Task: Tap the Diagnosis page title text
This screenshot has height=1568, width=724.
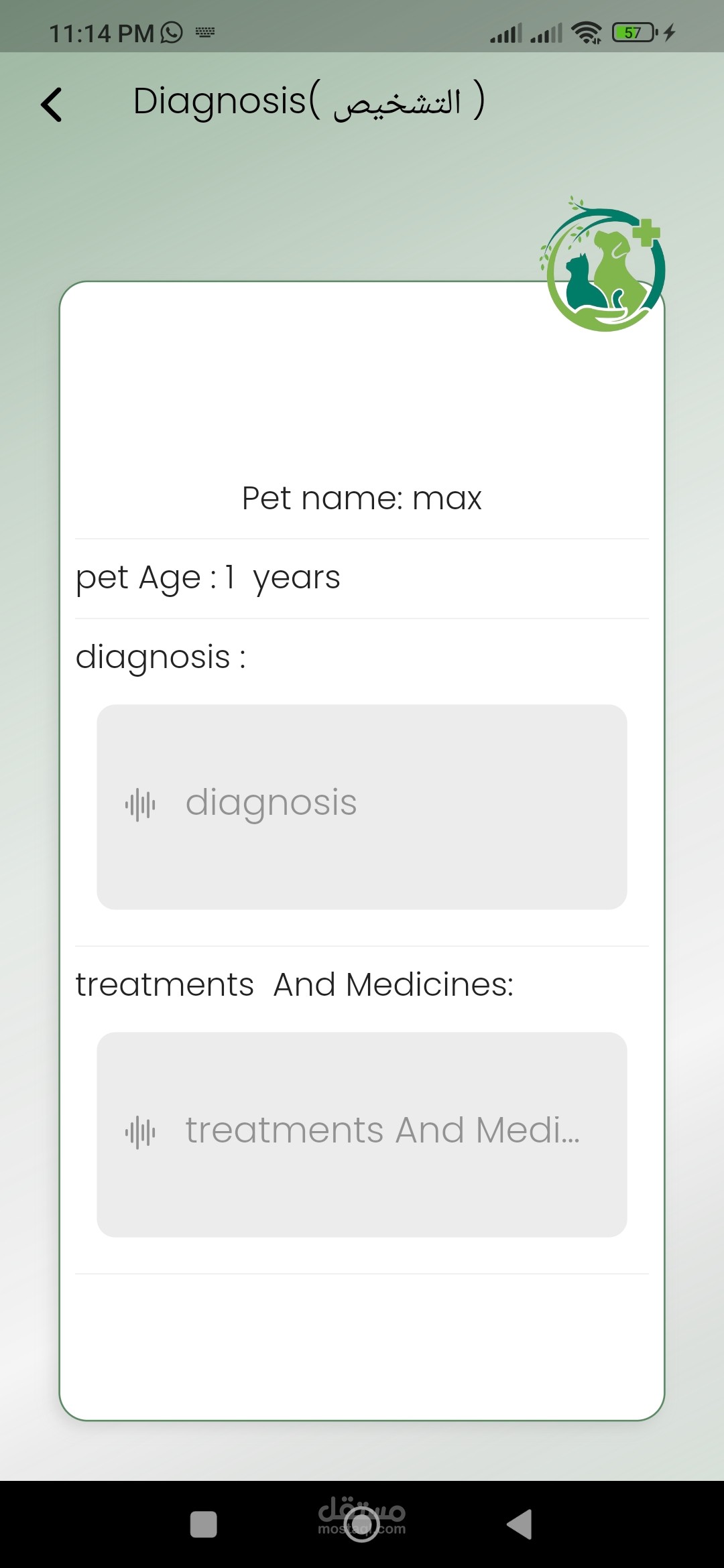Action: [308, 102]
